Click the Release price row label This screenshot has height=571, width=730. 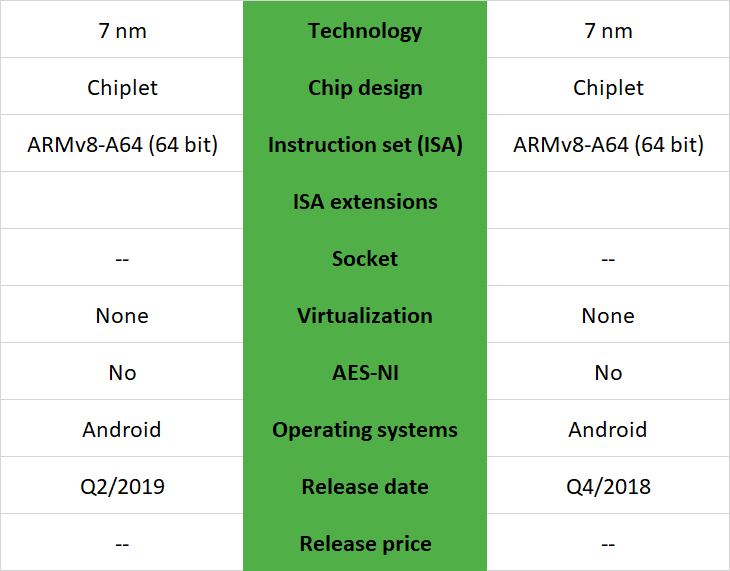[x=364, y=544]
